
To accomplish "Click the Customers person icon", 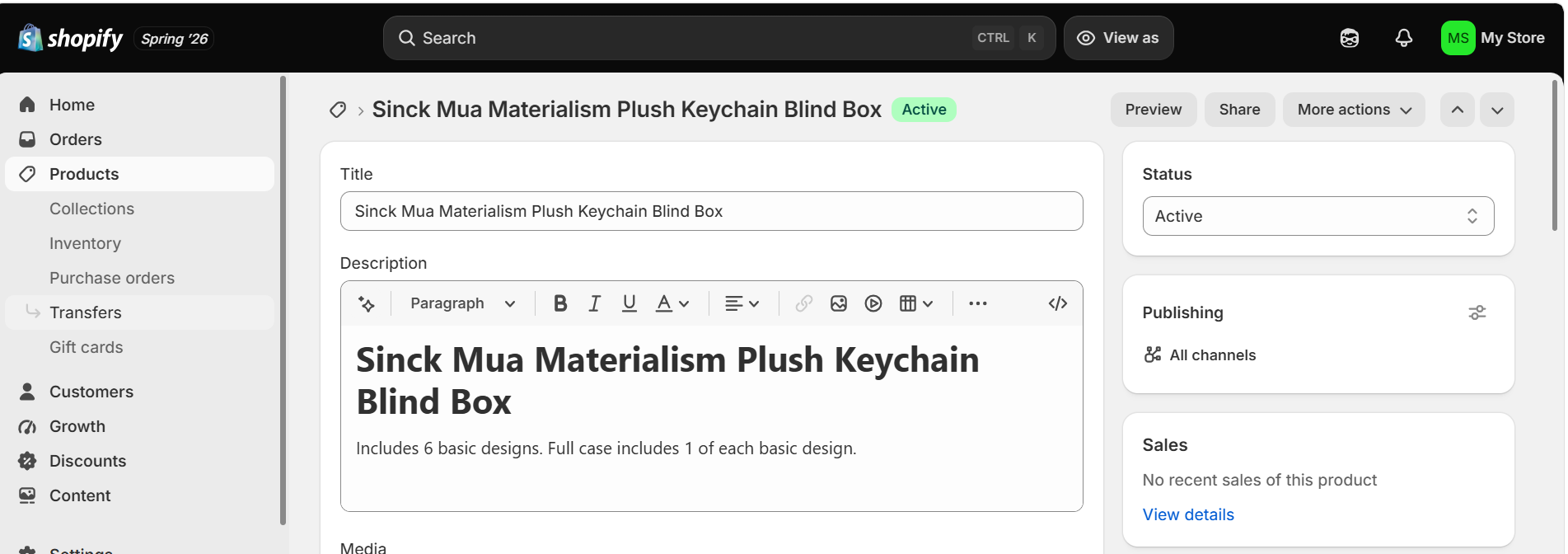I will point(27,392).
